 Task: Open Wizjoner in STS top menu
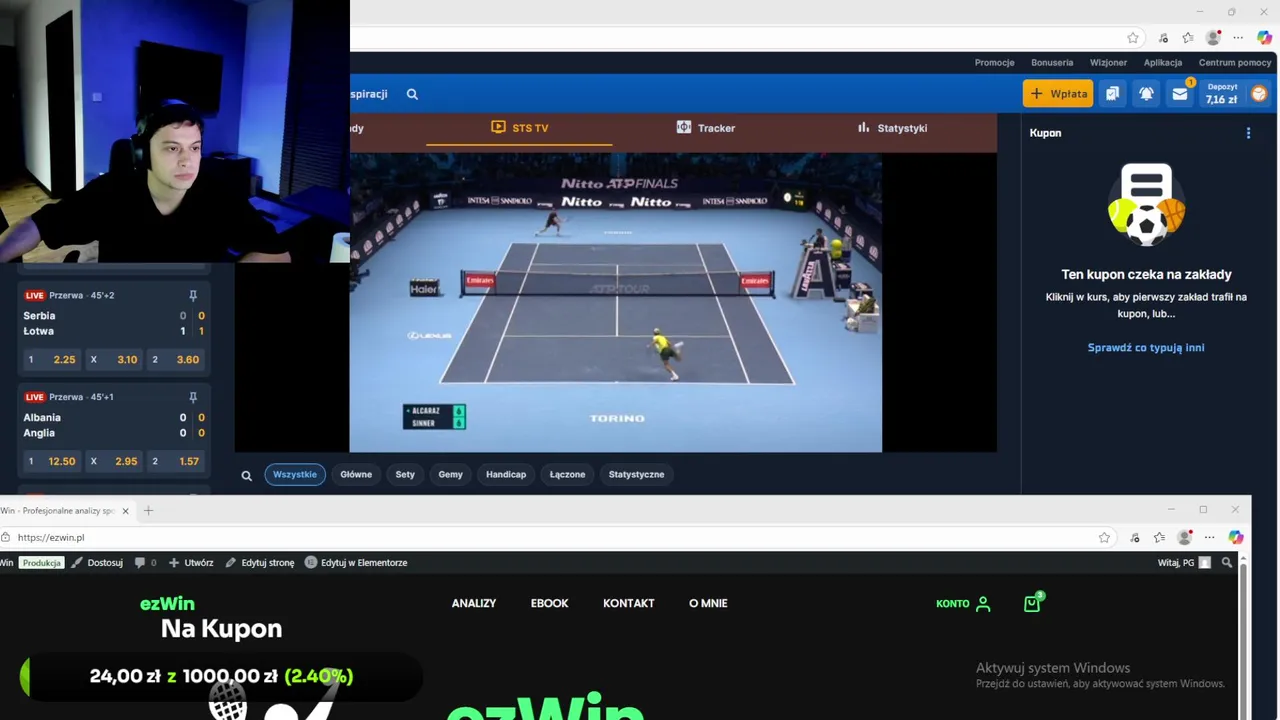pos(1108,62)
